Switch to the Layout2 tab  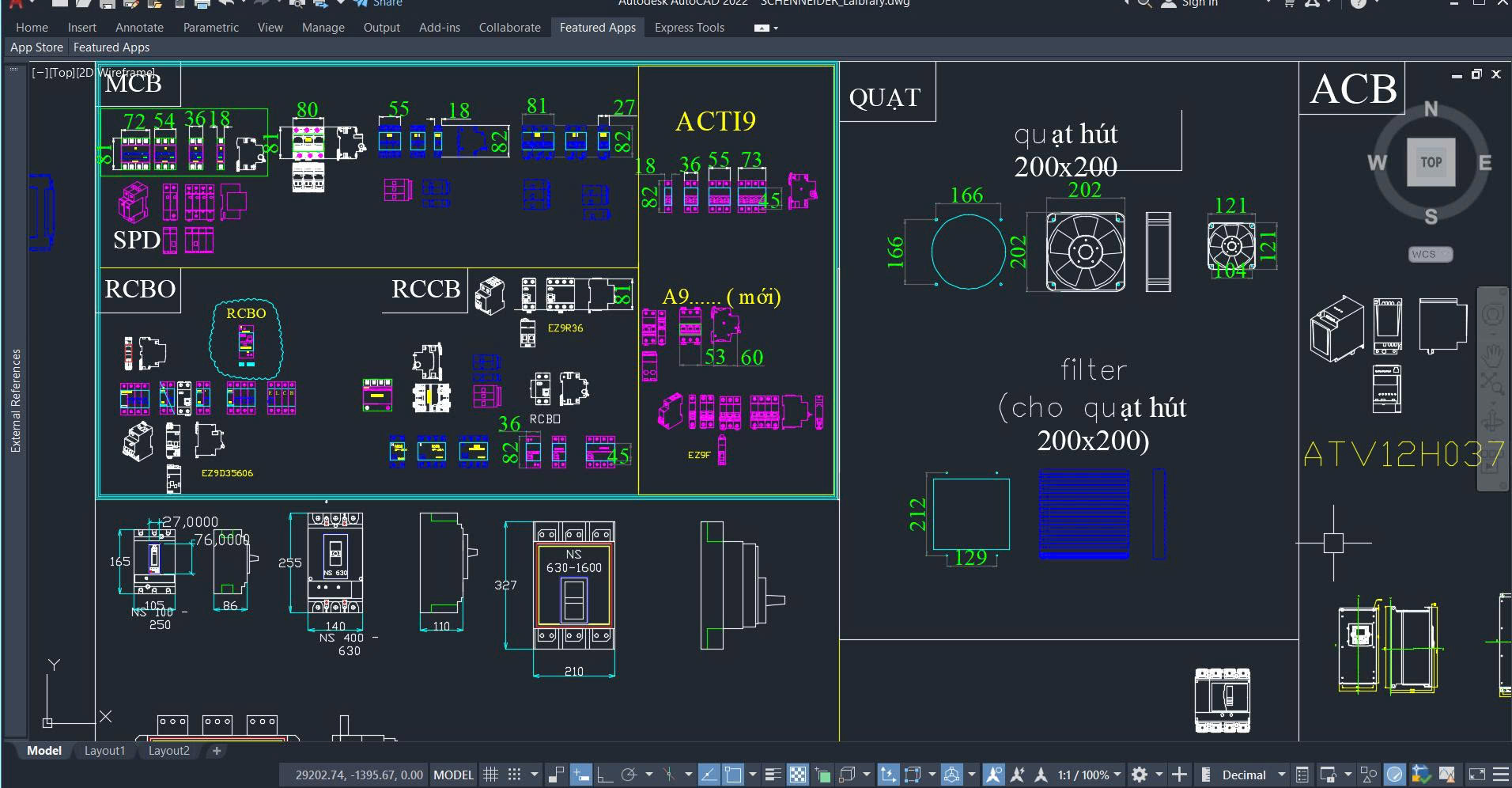(169, 751)
